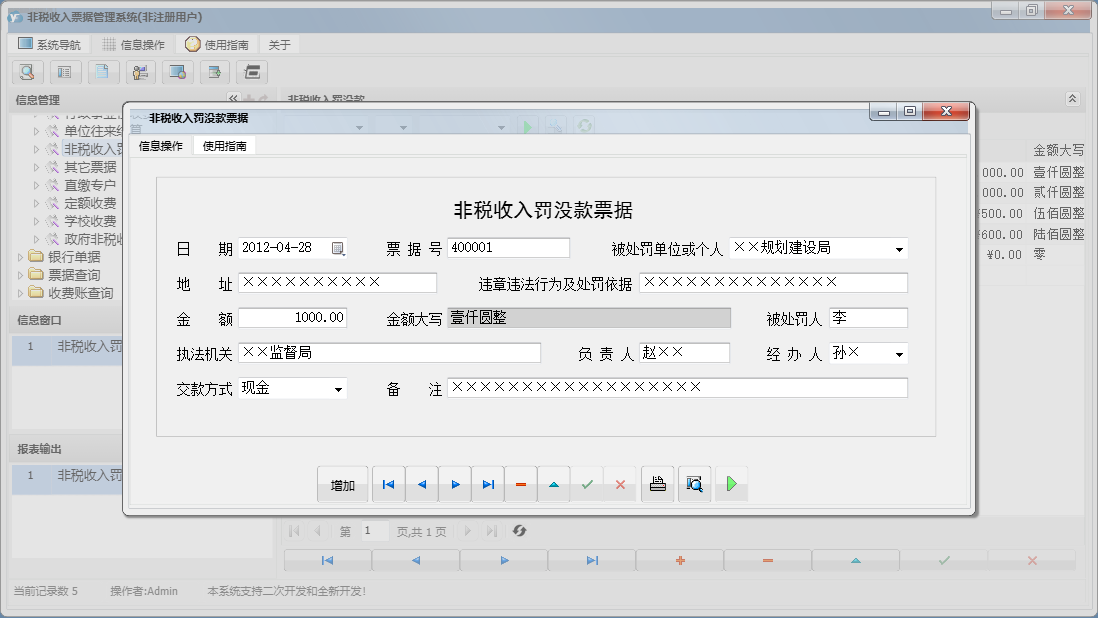Image resolution: width=1098 pixels, height=618 pixels.
Task: Expand the 交款方式 payment method dropdown
Action: (338, 389)
